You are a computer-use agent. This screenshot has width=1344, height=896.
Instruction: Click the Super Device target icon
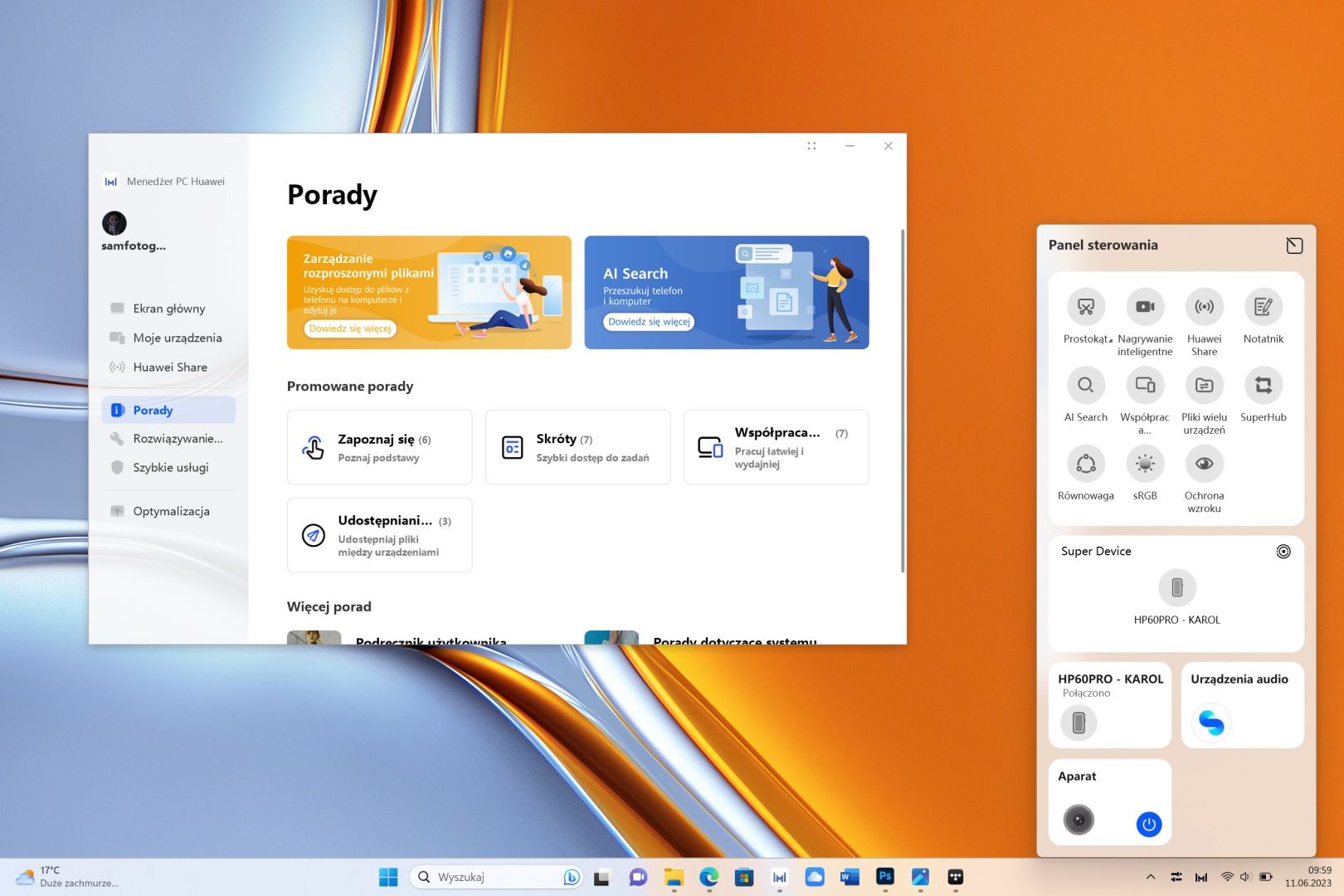pyautogui.click(x=1283, y=552)
